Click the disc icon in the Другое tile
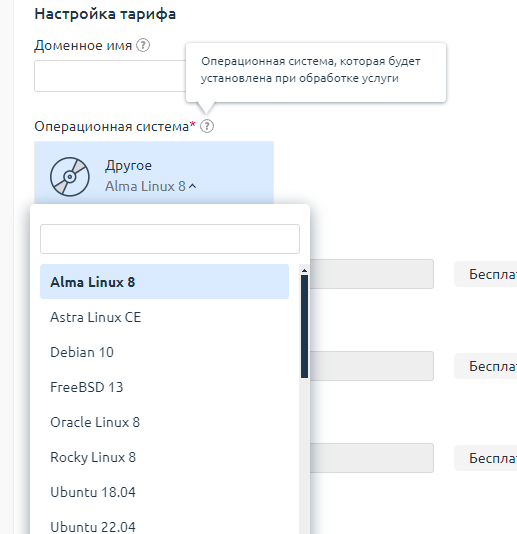 [70, 177]
